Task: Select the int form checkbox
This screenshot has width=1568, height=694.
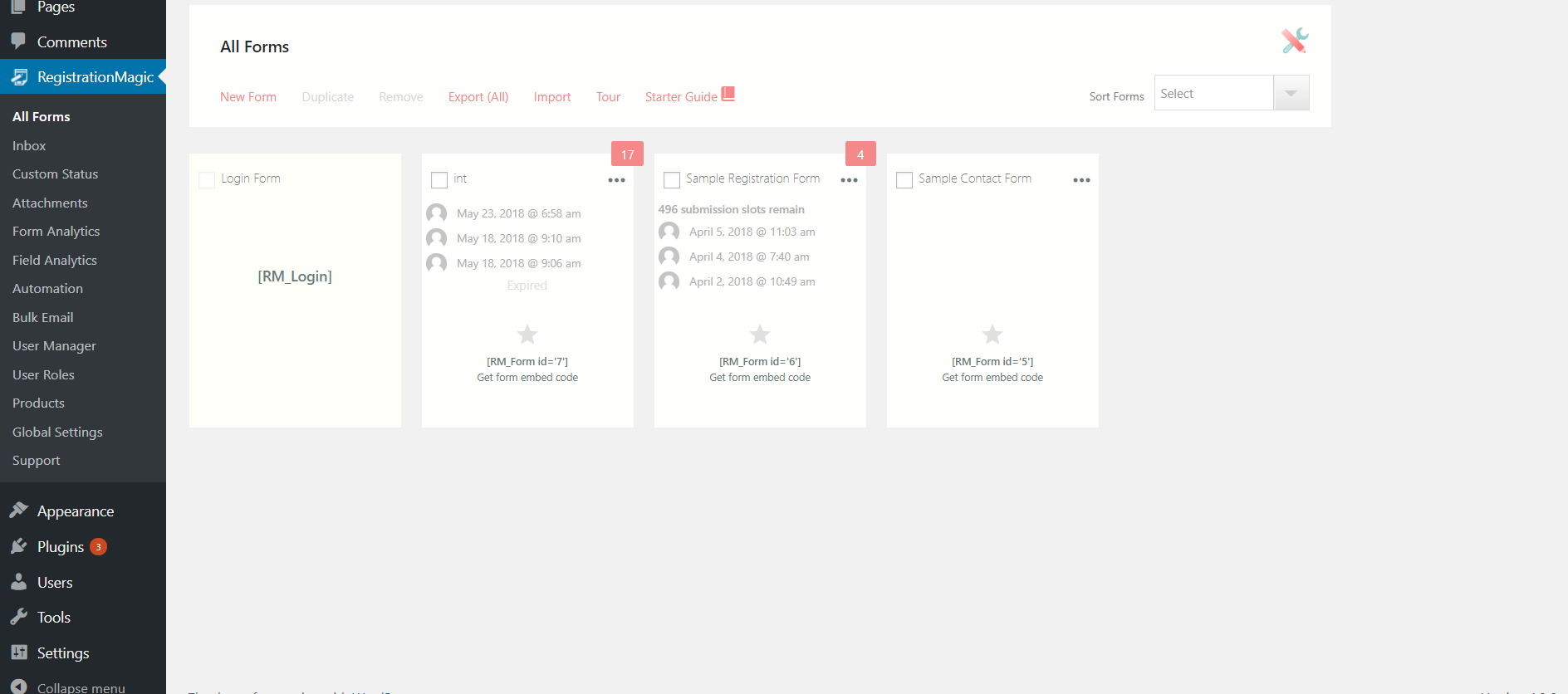Action: (x=439, y=179)
